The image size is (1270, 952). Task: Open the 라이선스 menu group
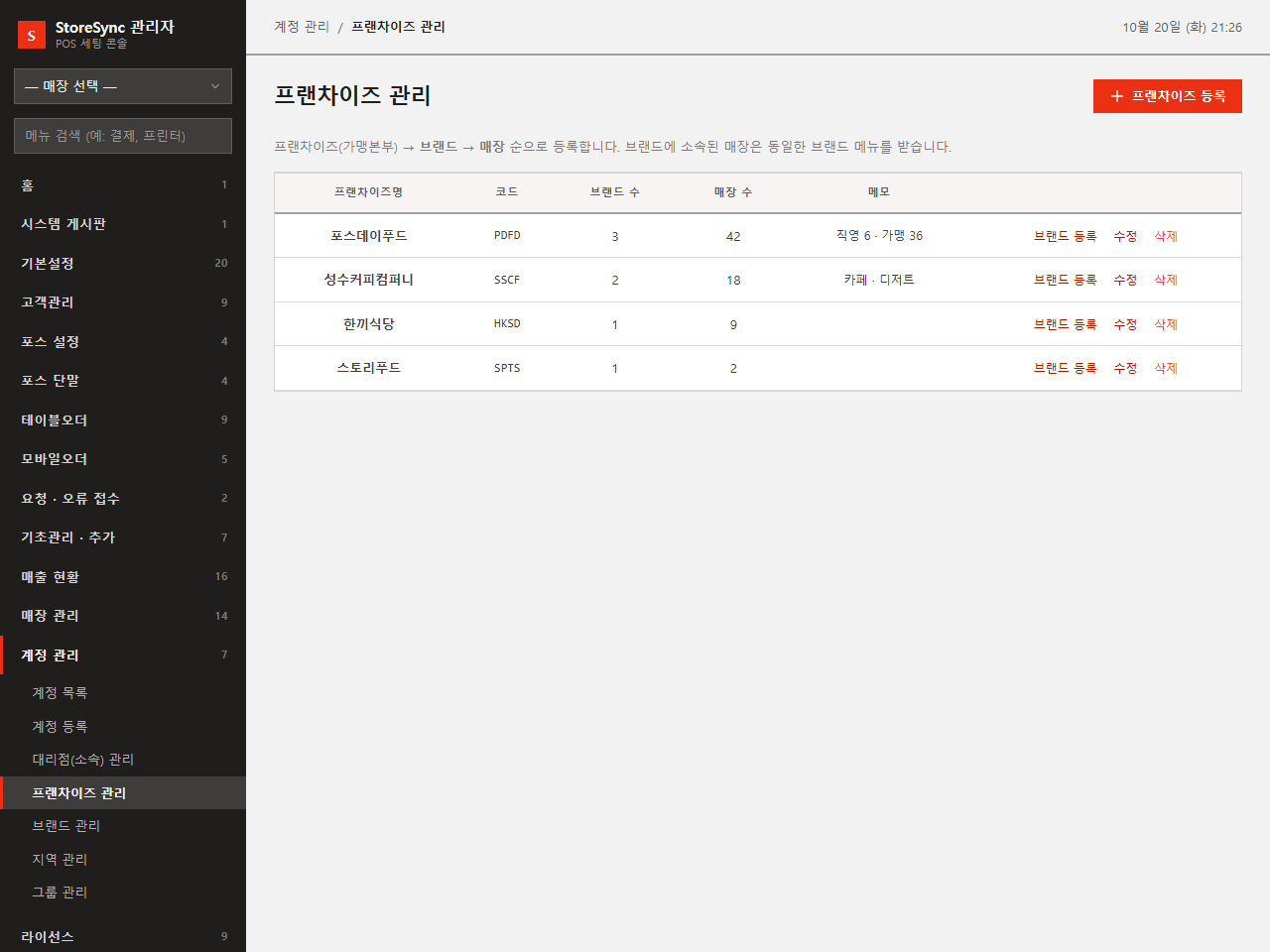(x=123, y=936)
